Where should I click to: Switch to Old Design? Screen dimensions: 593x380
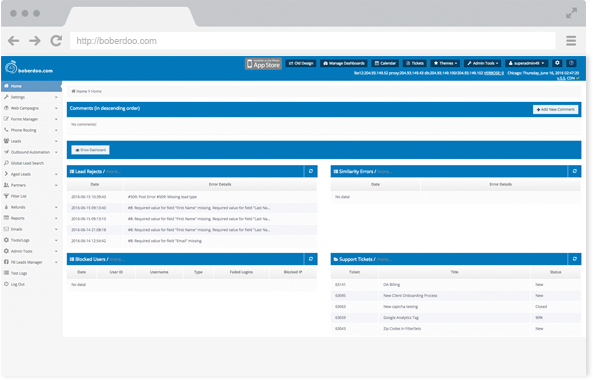301,63
